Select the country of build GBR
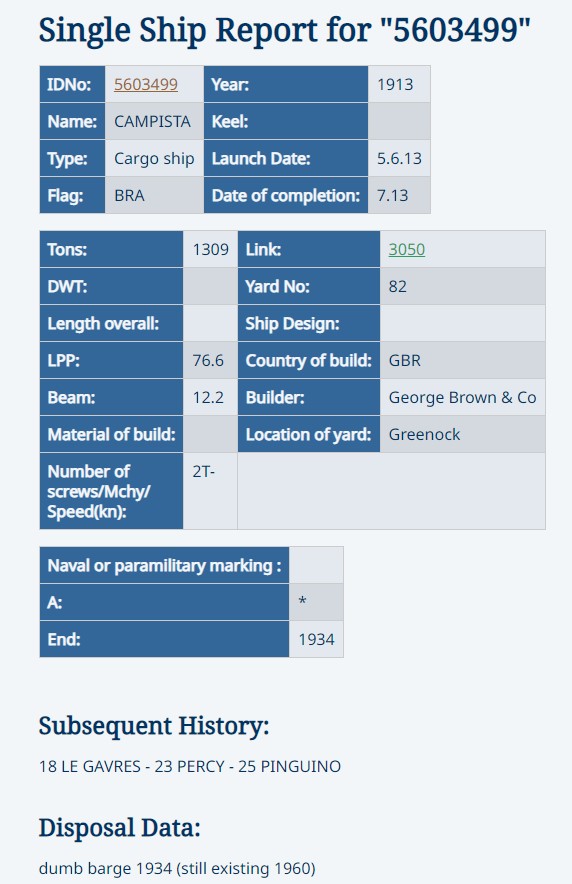This screenshot has width=572, height=884. click(x=405, y=360)
